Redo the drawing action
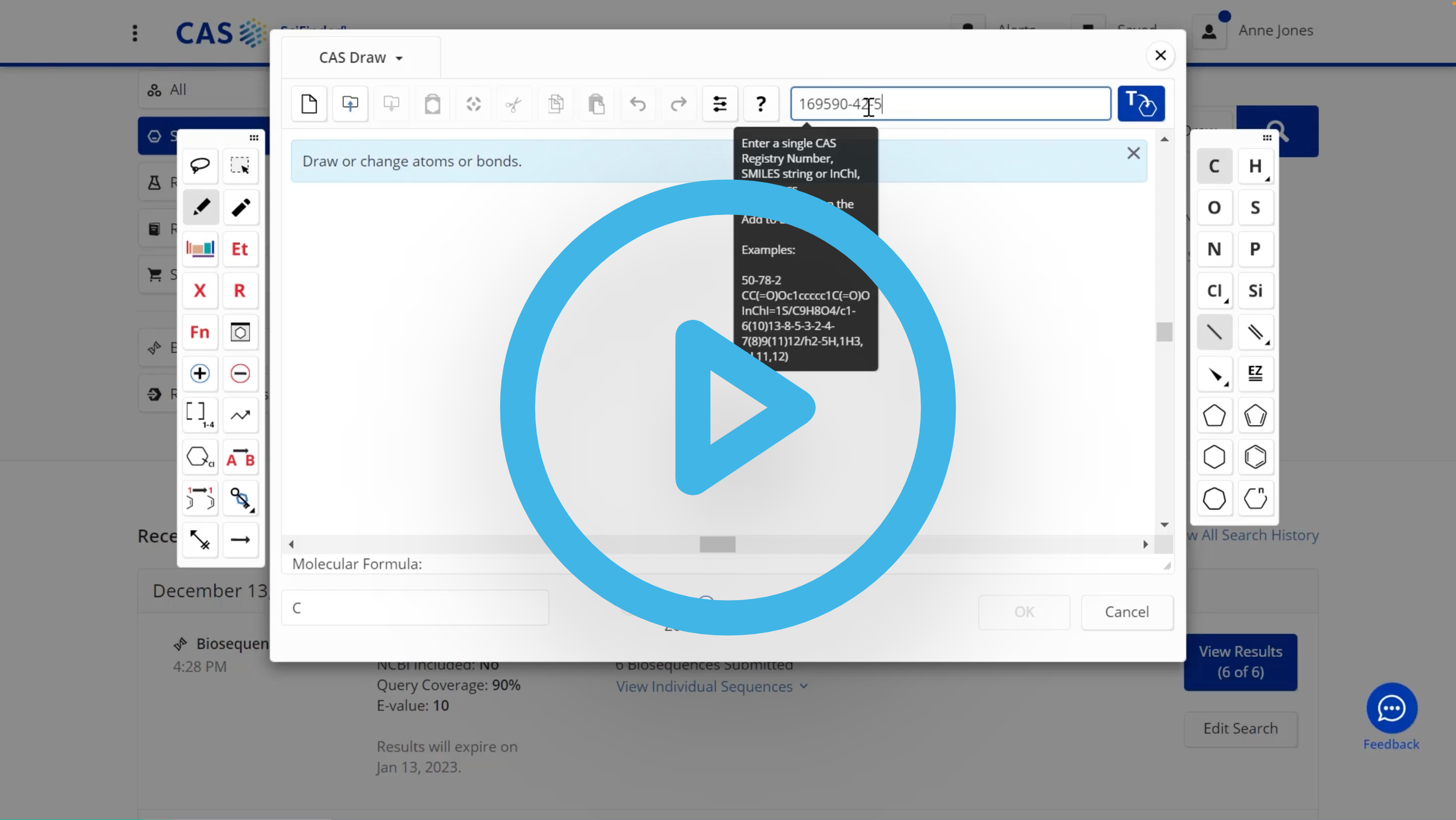The width and height of the screenshot is (1456, 820). pyautogui.click(x=678, y=104)
